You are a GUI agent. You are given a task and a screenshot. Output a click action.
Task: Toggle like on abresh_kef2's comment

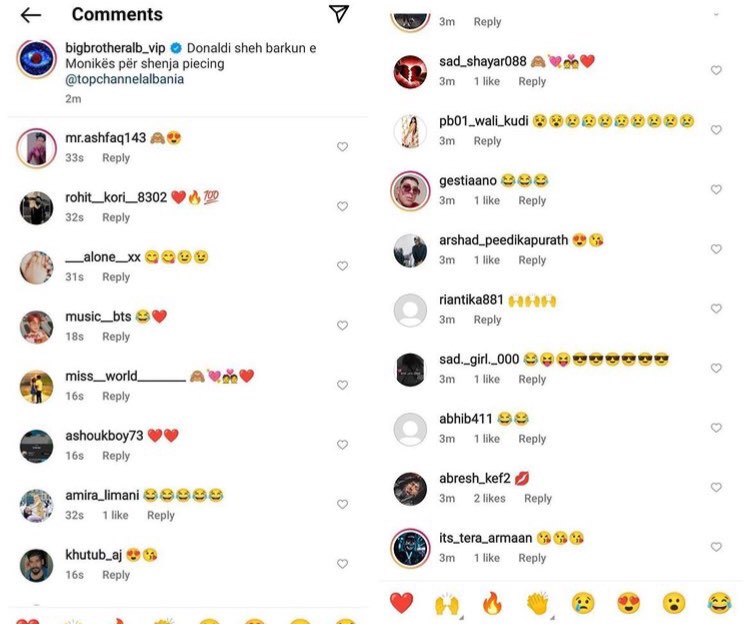[716, 487]
